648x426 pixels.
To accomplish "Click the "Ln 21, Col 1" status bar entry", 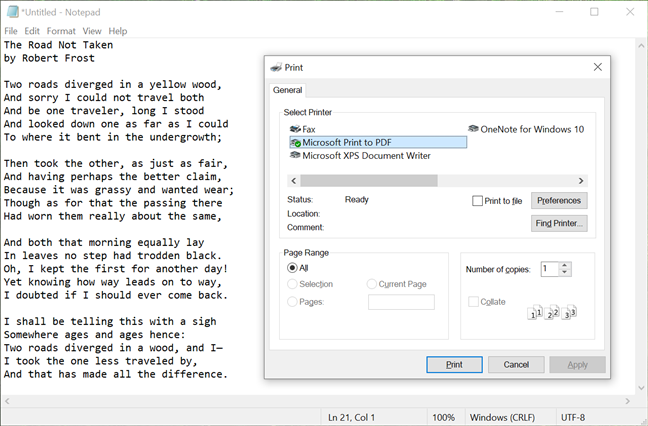I will (x=351, y=417).
